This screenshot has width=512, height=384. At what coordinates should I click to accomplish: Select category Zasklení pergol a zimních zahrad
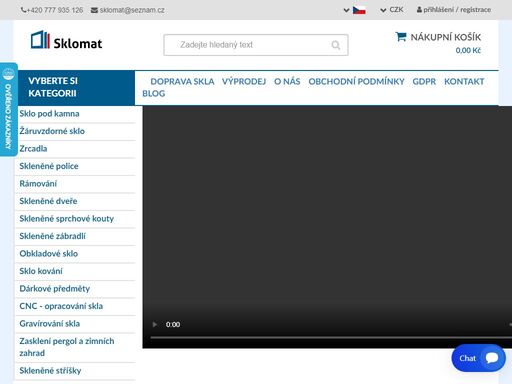(x=67, y=347)
